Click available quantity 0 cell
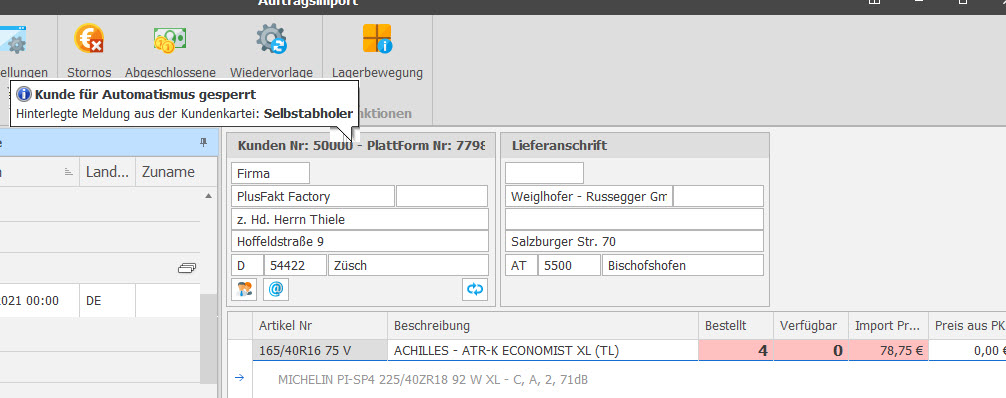Viewport: 1006px width, 398px height. point(811,350)
